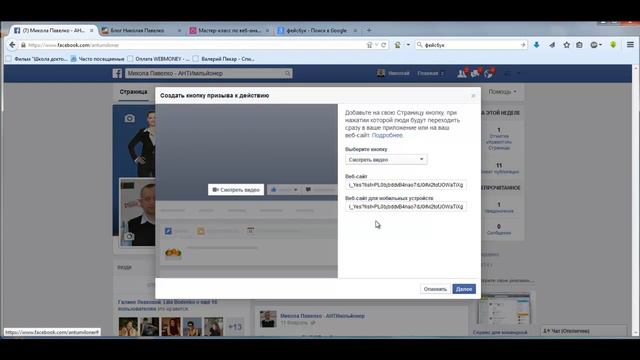Click the Смотреть видео preview button

236,190
